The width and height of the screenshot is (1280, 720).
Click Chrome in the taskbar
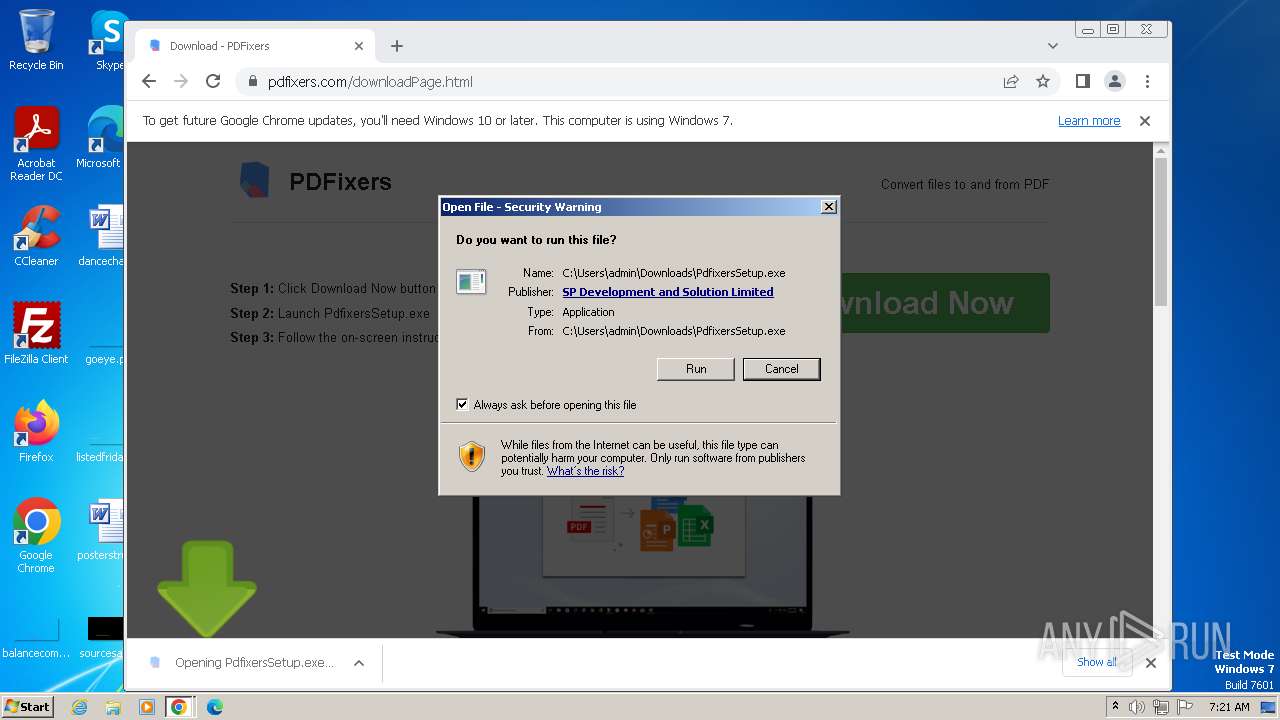(x=179, y=707)
